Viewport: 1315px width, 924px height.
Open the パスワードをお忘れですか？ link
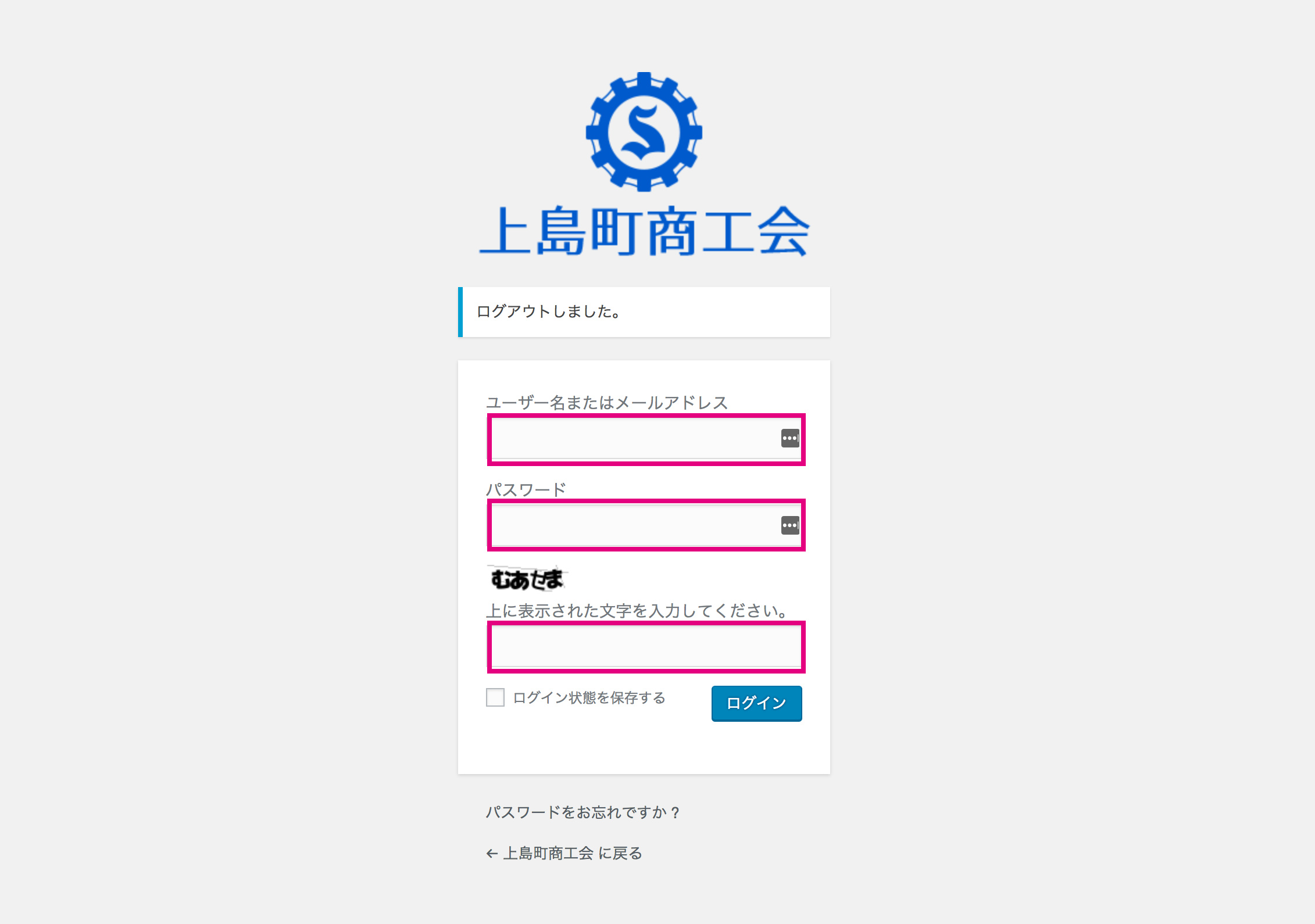583,812
